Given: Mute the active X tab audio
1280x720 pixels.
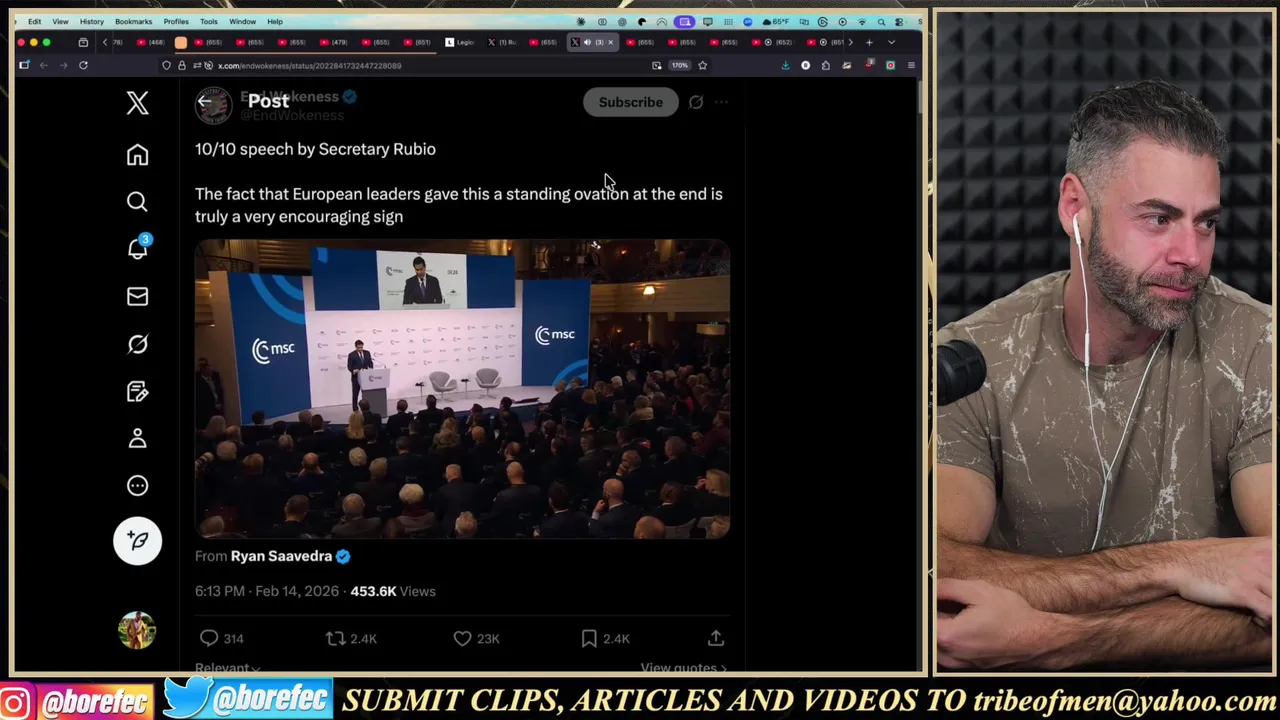Looking at the screenshot, I should tap(587, 42).
